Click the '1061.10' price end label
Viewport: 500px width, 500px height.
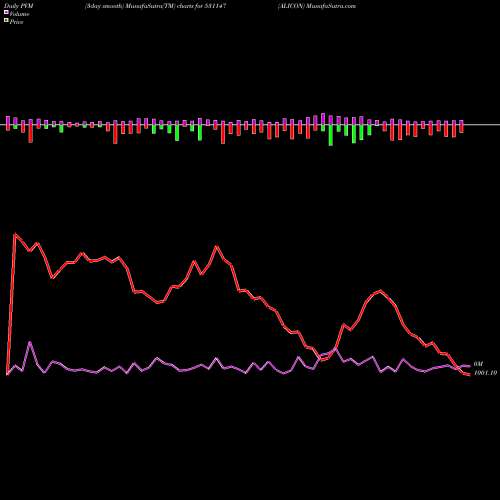[x=485, y=373]
